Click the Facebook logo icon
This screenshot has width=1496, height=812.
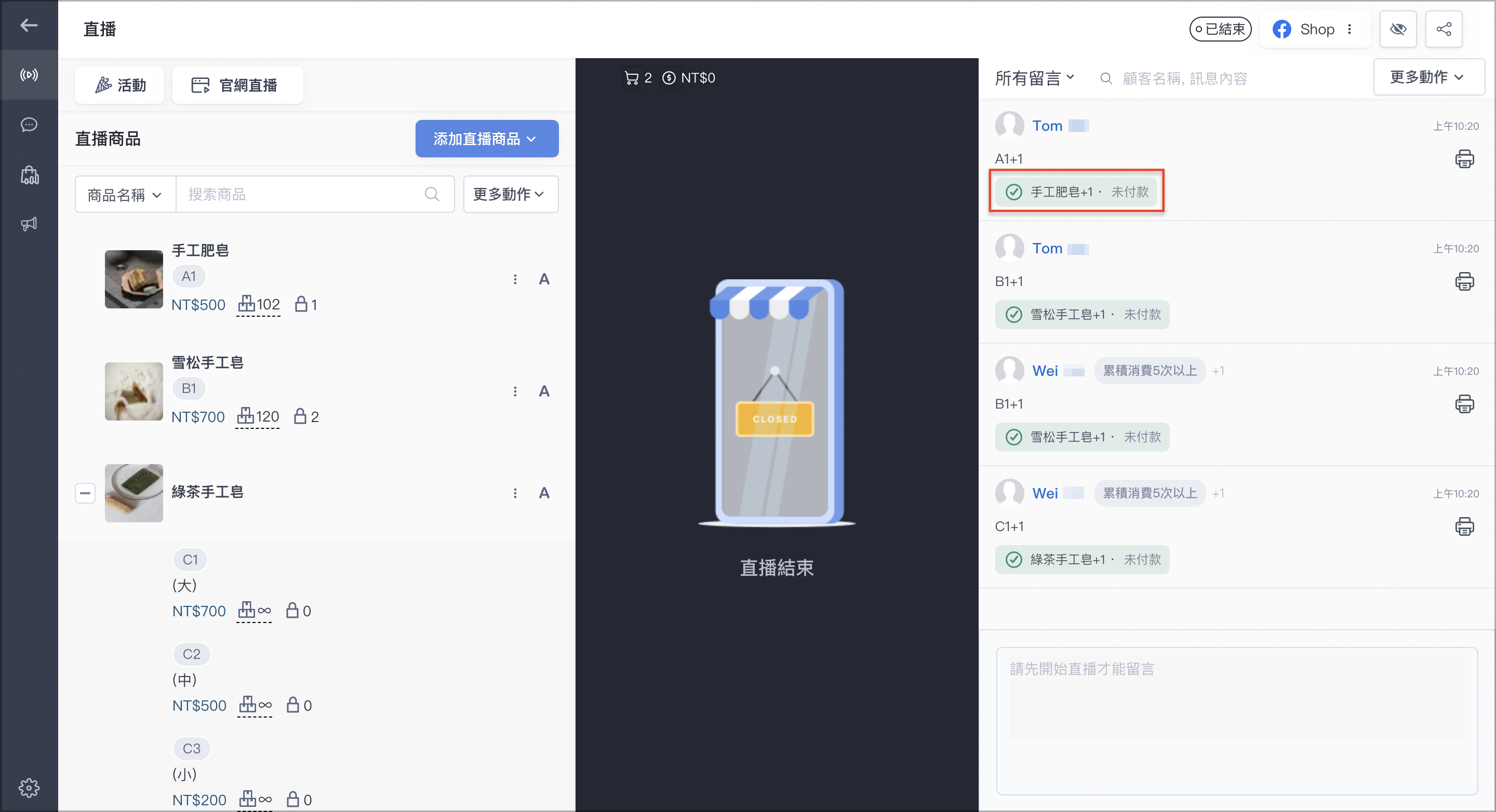[x=1281, y=29]
